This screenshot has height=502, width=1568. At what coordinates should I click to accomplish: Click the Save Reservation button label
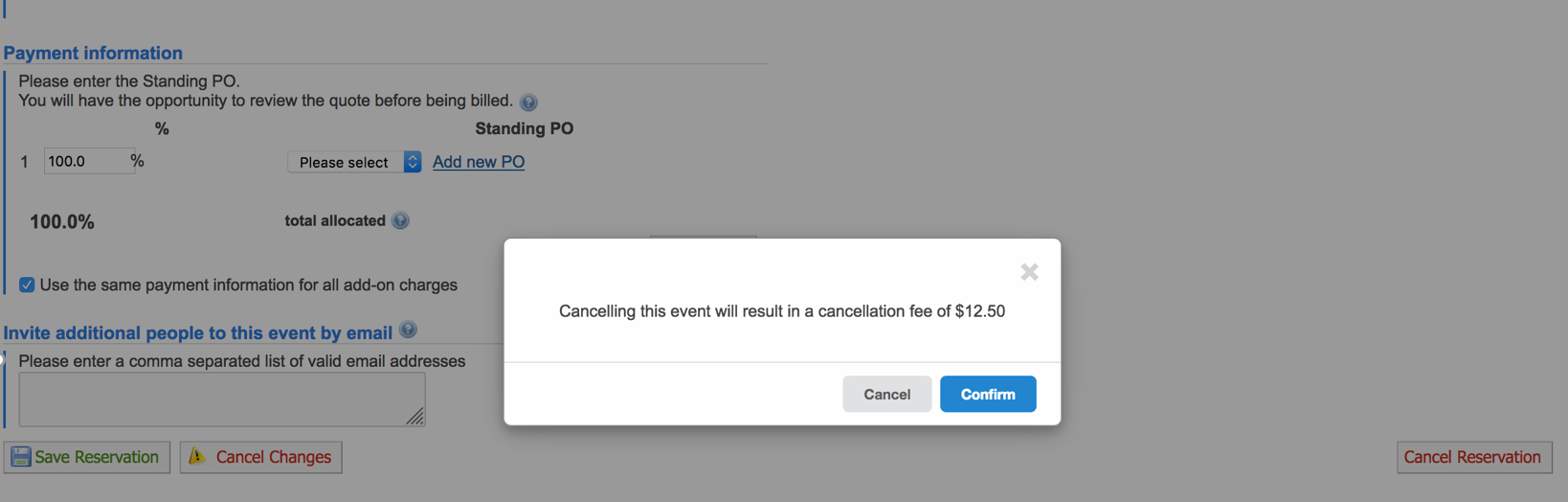(97, 457)
